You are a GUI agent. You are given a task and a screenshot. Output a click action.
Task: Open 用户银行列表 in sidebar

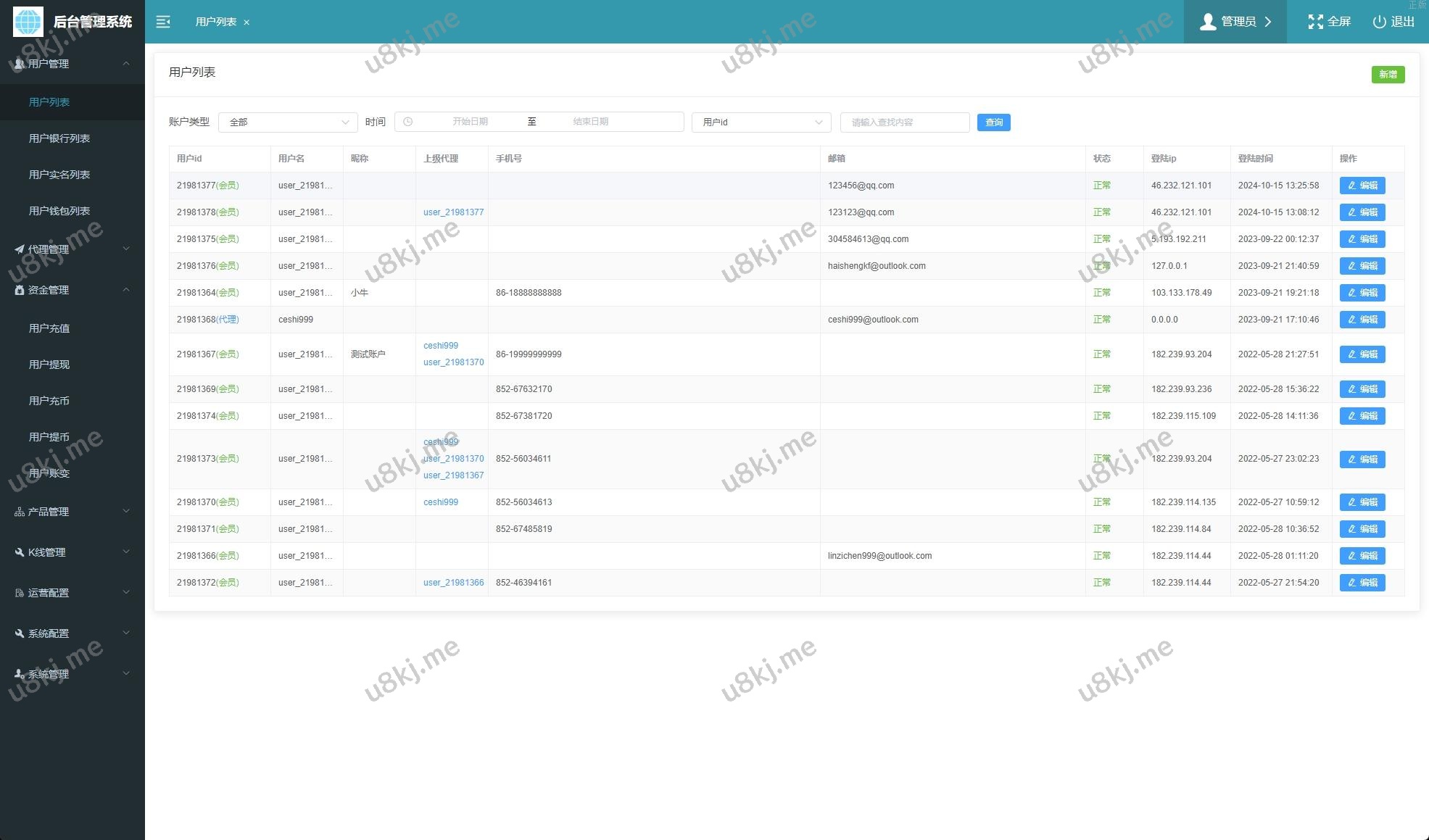pos(59,138)
